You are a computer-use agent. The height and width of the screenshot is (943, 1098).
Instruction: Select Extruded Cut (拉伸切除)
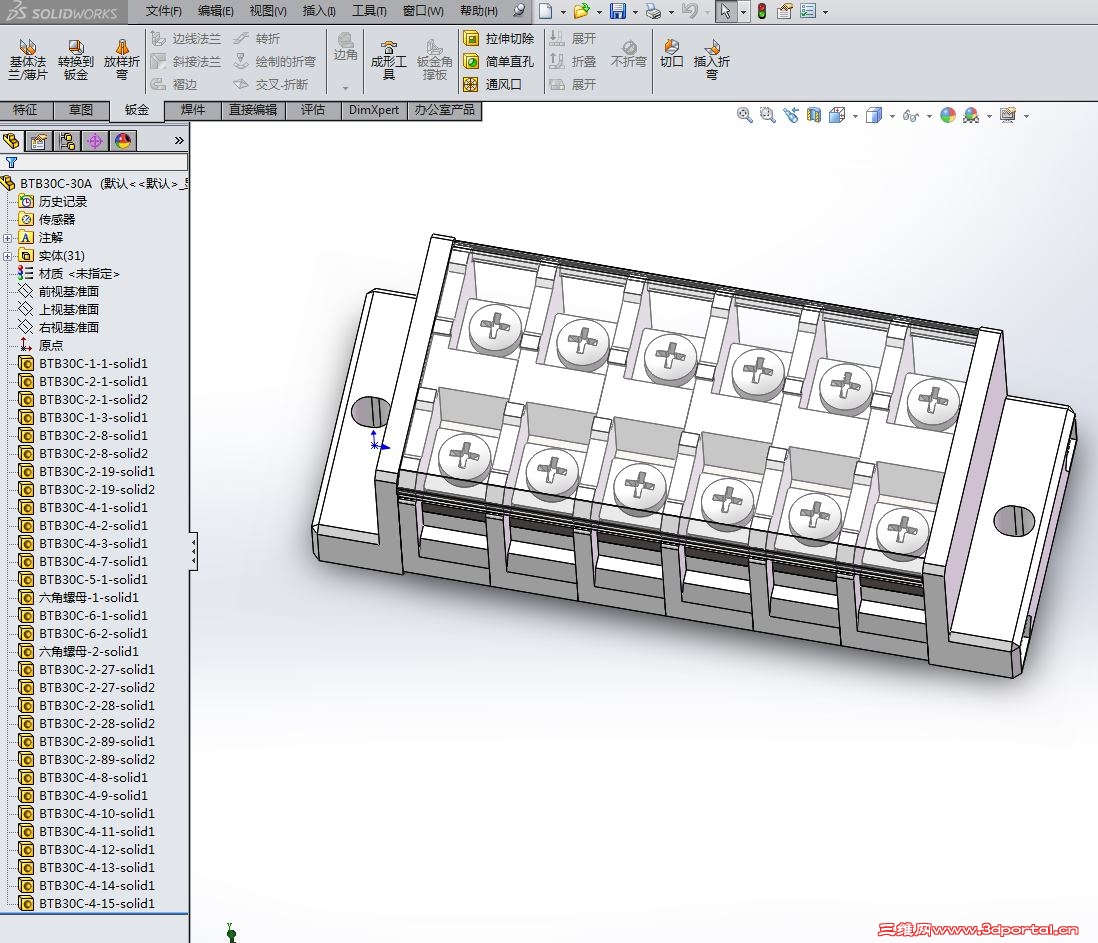tap(499, 39)
